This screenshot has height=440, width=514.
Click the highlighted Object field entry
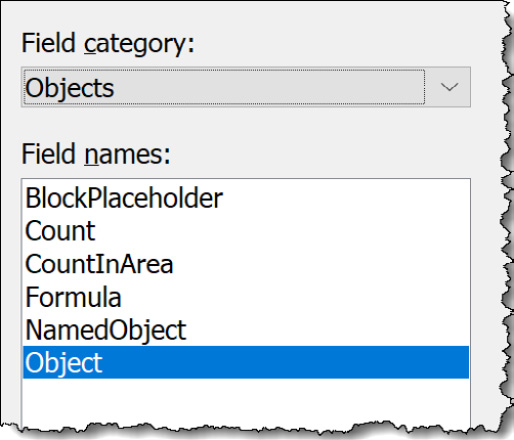coord(246,362)
